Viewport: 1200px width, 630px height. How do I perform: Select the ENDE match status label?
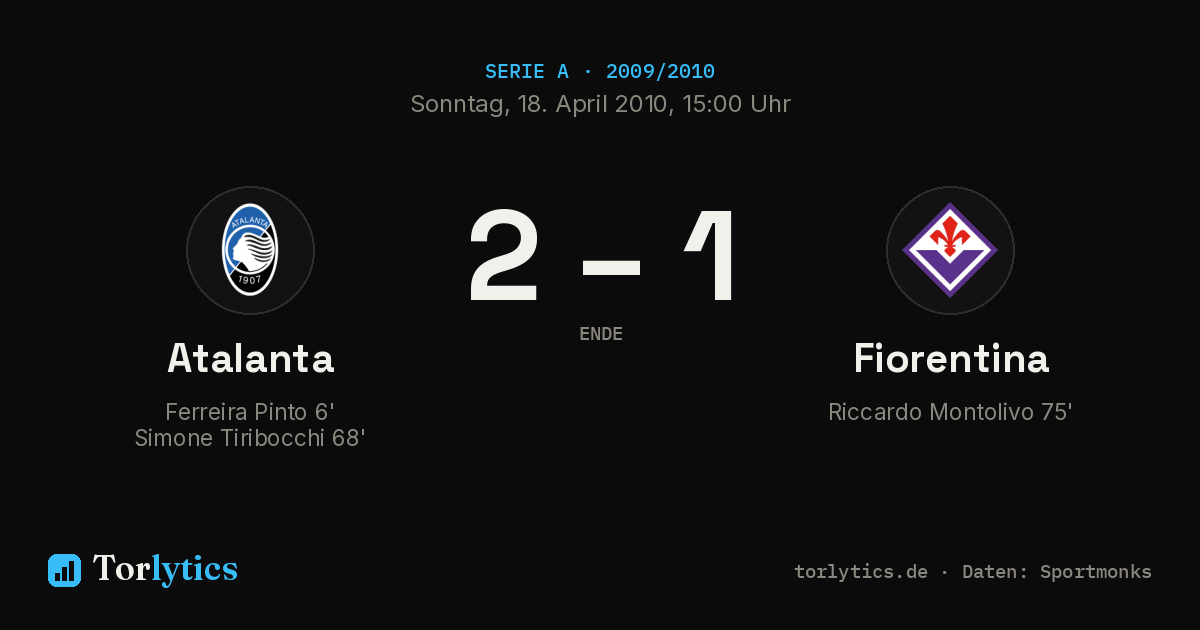click(601, 334)
